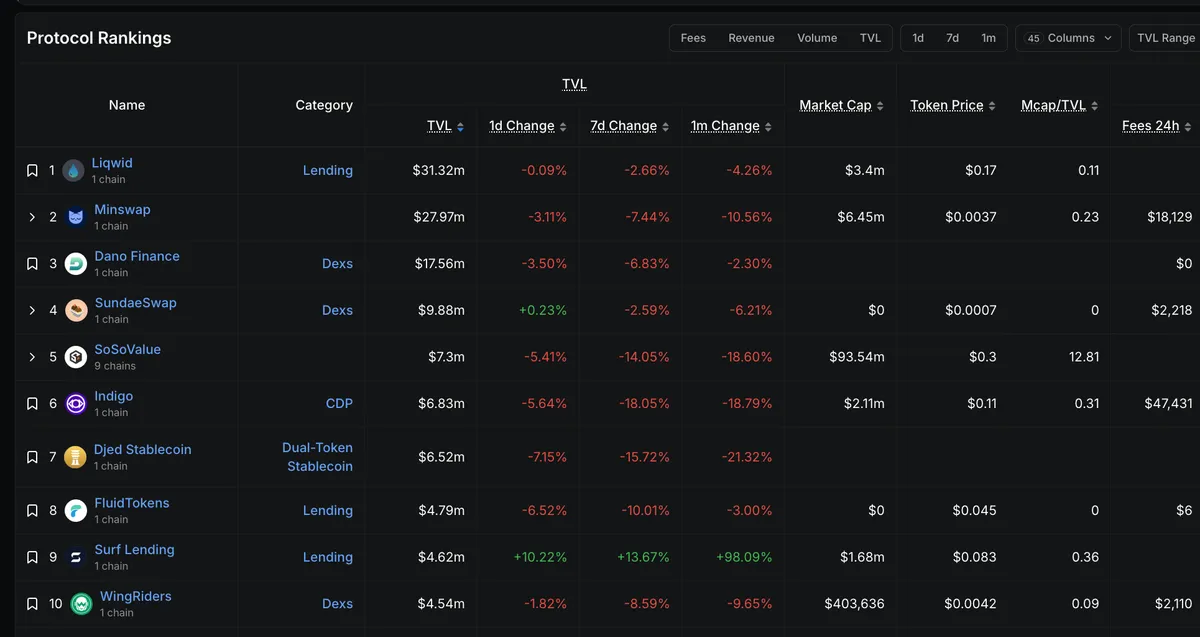Click the SoSoValue cube logo
Screen dimensions: 1200x637
(x=76, y=357)
